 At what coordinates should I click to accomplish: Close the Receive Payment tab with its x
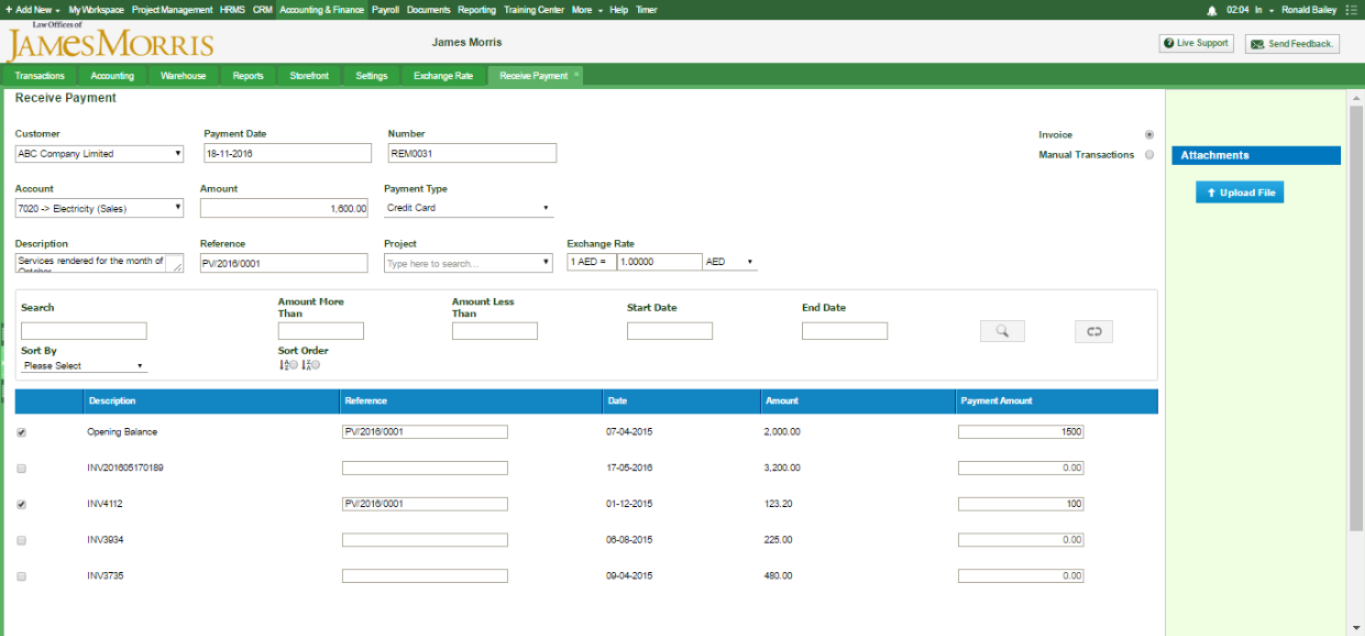[x=576, y=75]
